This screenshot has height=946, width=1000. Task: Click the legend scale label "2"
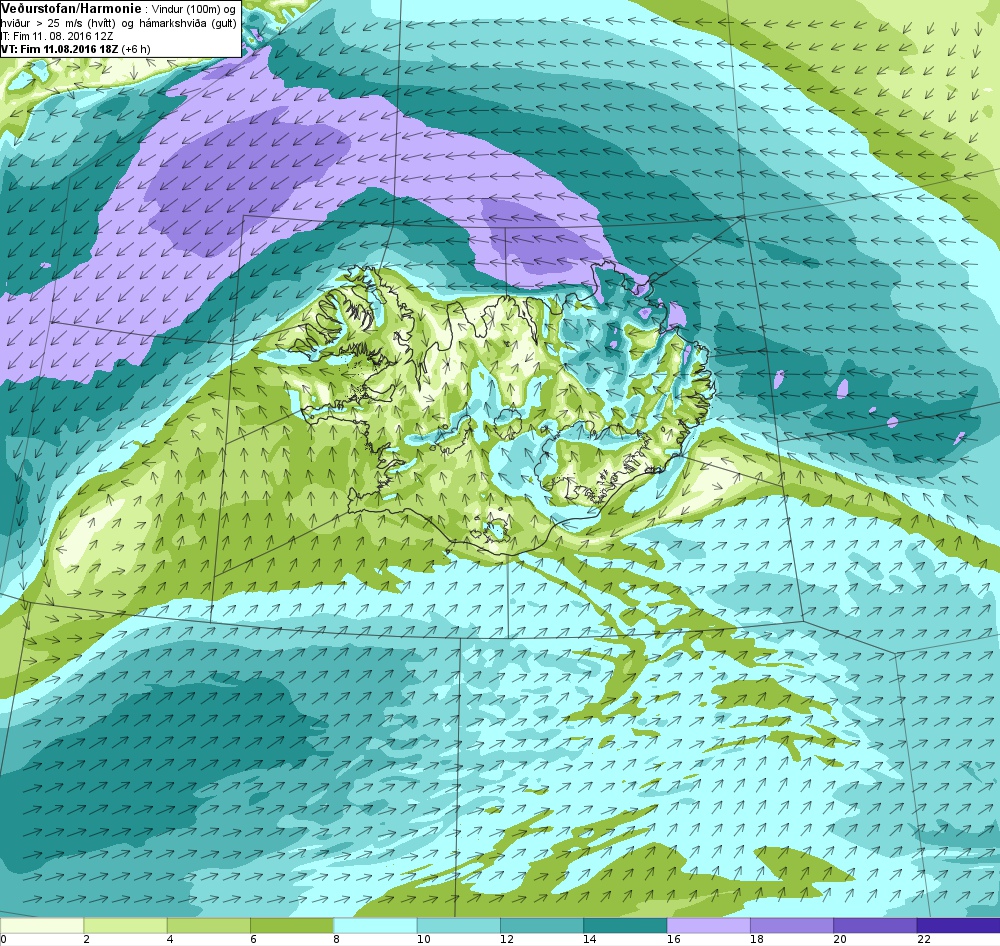pos(86,939)
